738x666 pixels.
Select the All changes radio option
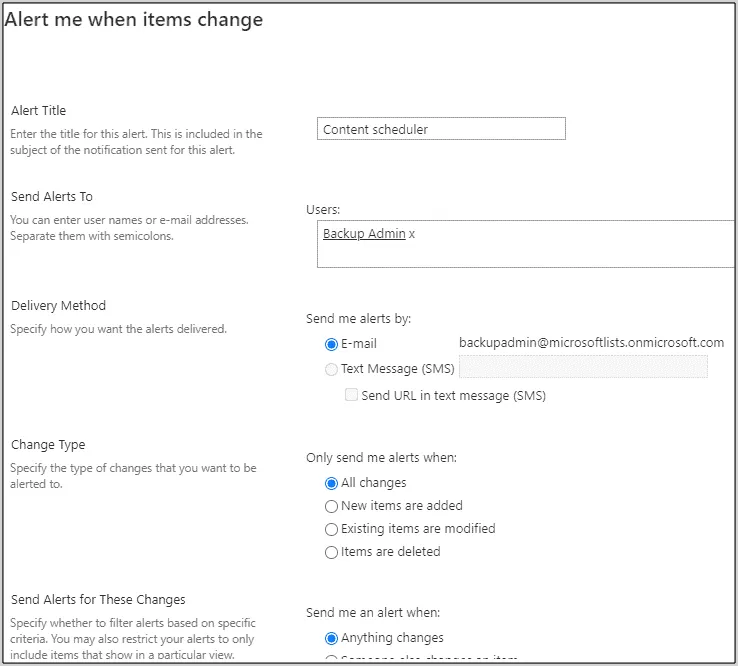coord(332,483)
